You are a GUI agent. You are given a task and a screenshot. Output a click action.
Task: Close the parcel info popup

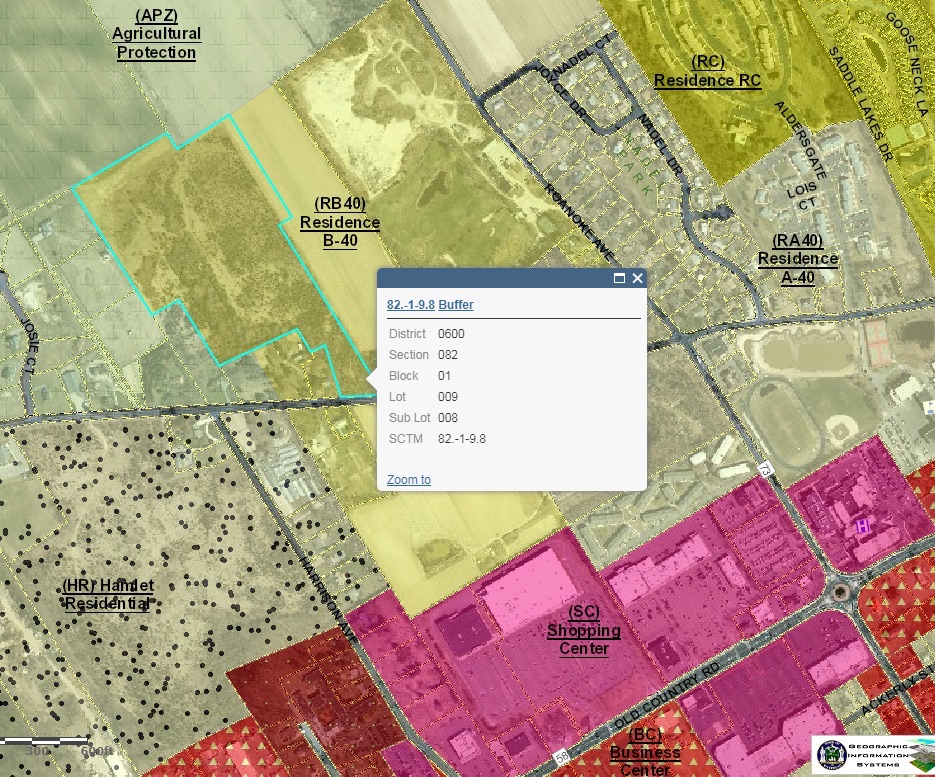pos(637,278)
